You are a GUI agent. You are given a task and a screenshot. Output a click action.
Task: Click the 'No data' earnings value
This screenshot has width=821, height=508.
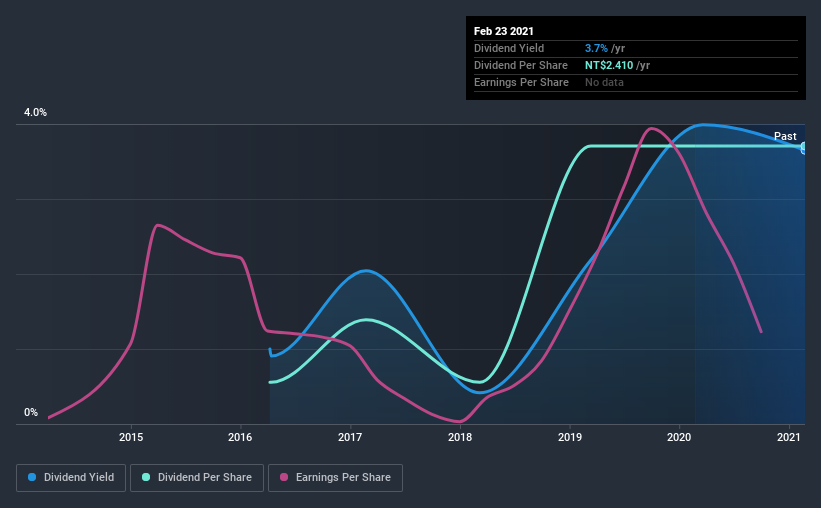[x=604, y=82]
